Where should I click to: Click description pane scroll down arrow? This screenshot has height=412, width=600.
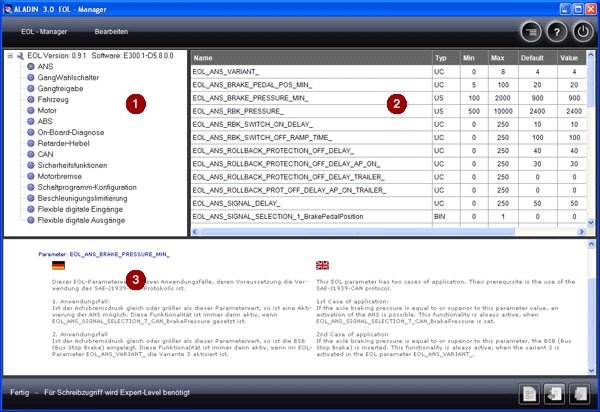[x=591, y=370]
